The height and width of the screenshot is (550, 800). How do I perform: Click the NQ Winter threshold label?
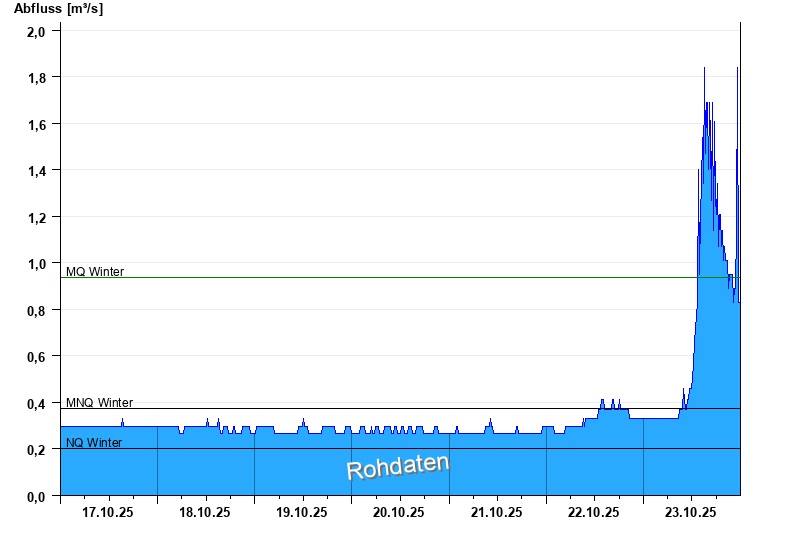click(94, 442)
